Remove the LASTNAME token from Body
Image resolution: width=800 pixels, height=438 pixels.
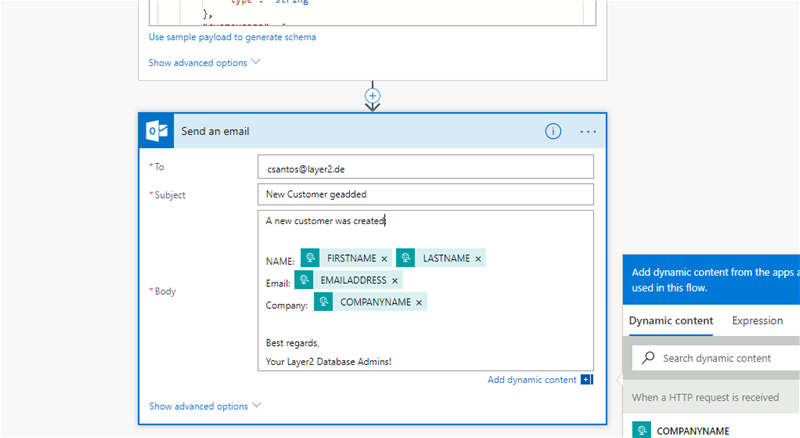pyautogui.click(x=478, y=259)
